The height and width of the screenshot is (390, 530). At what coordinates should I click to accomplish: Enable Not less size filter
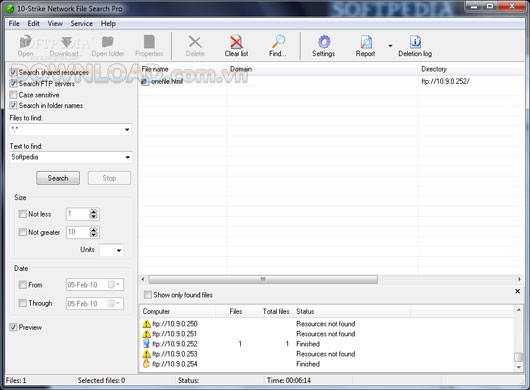(x=23, y=214)
